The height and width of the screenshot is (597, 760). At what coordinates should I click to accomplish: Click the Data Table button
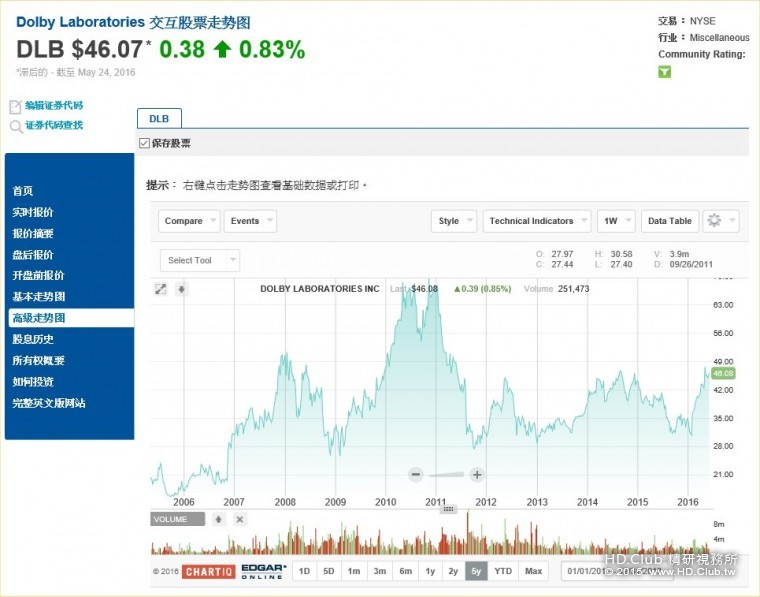tap(669, 221)
